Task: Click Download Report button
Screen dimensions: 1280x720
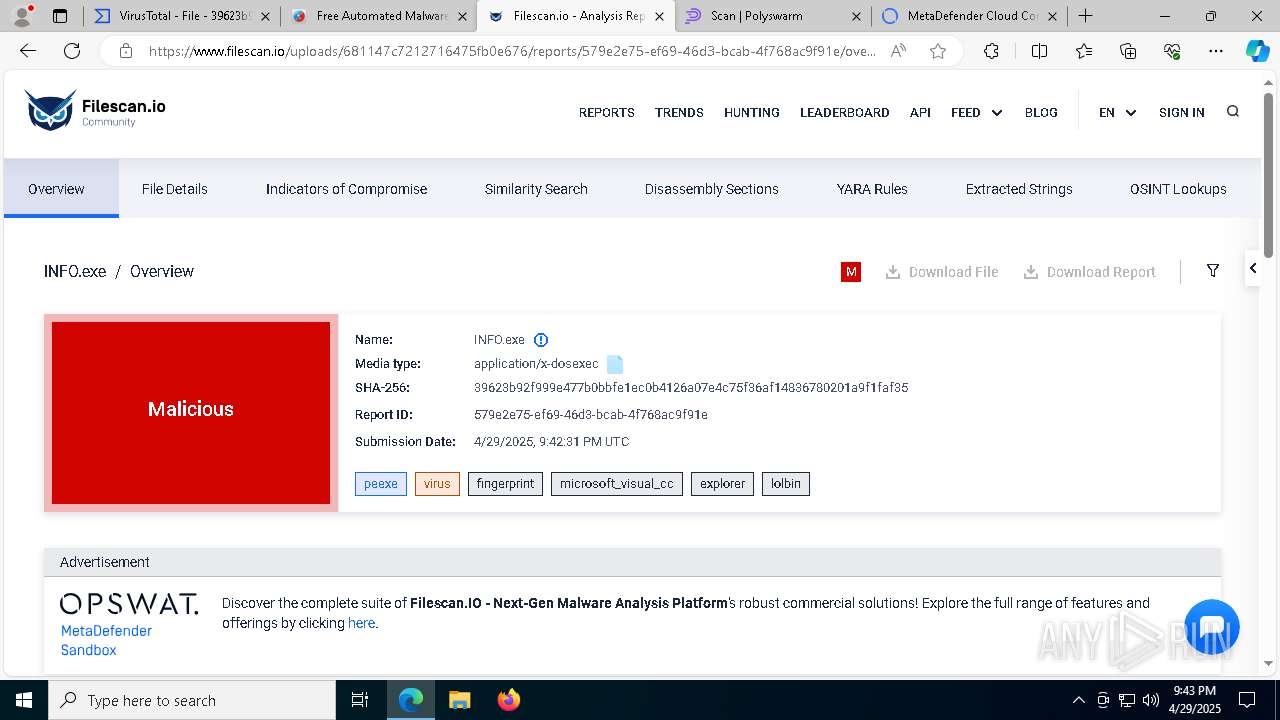Action: click(1089, 272)
